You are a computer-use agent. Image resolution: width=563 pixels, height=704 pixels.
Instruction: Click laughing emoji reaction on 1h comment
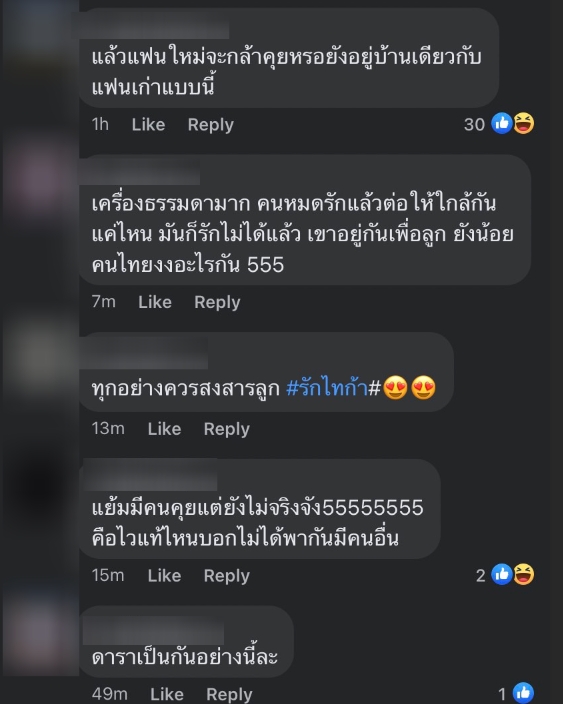(x=523, y=123)
